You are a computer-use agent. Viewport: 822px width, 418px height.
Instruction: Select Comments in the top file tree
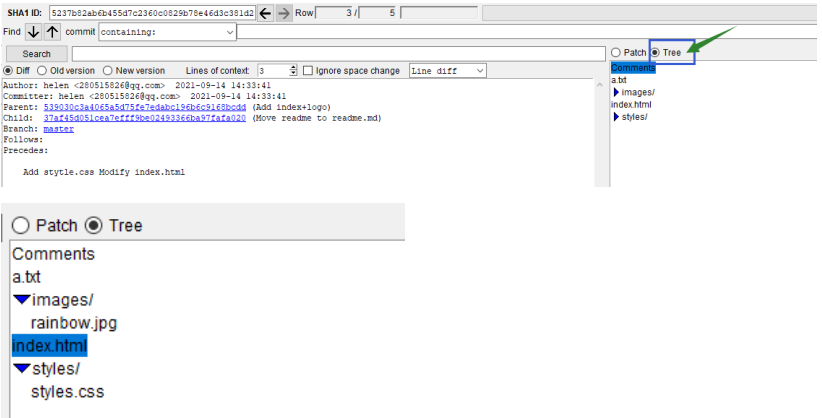[x=633, y=68]
